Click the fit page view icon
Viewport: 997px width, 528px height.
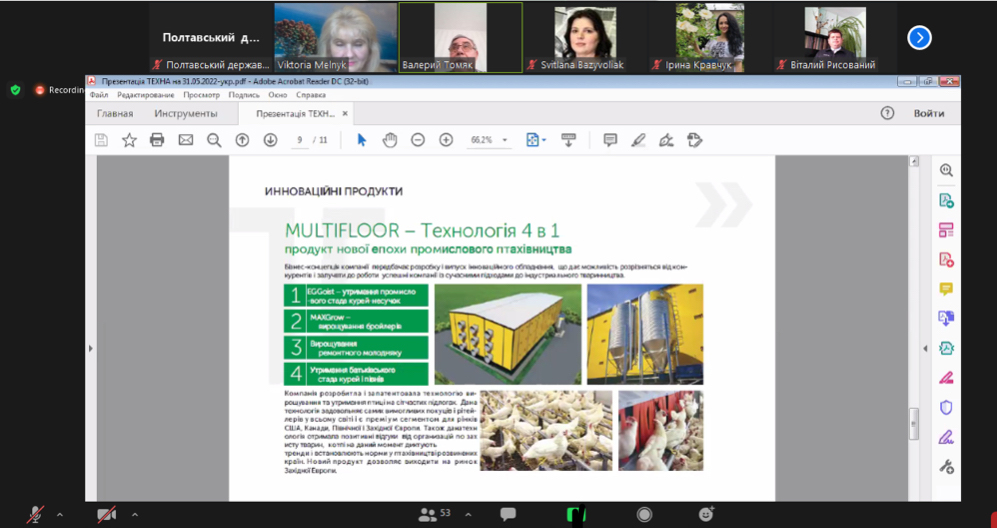click(533, 140)
